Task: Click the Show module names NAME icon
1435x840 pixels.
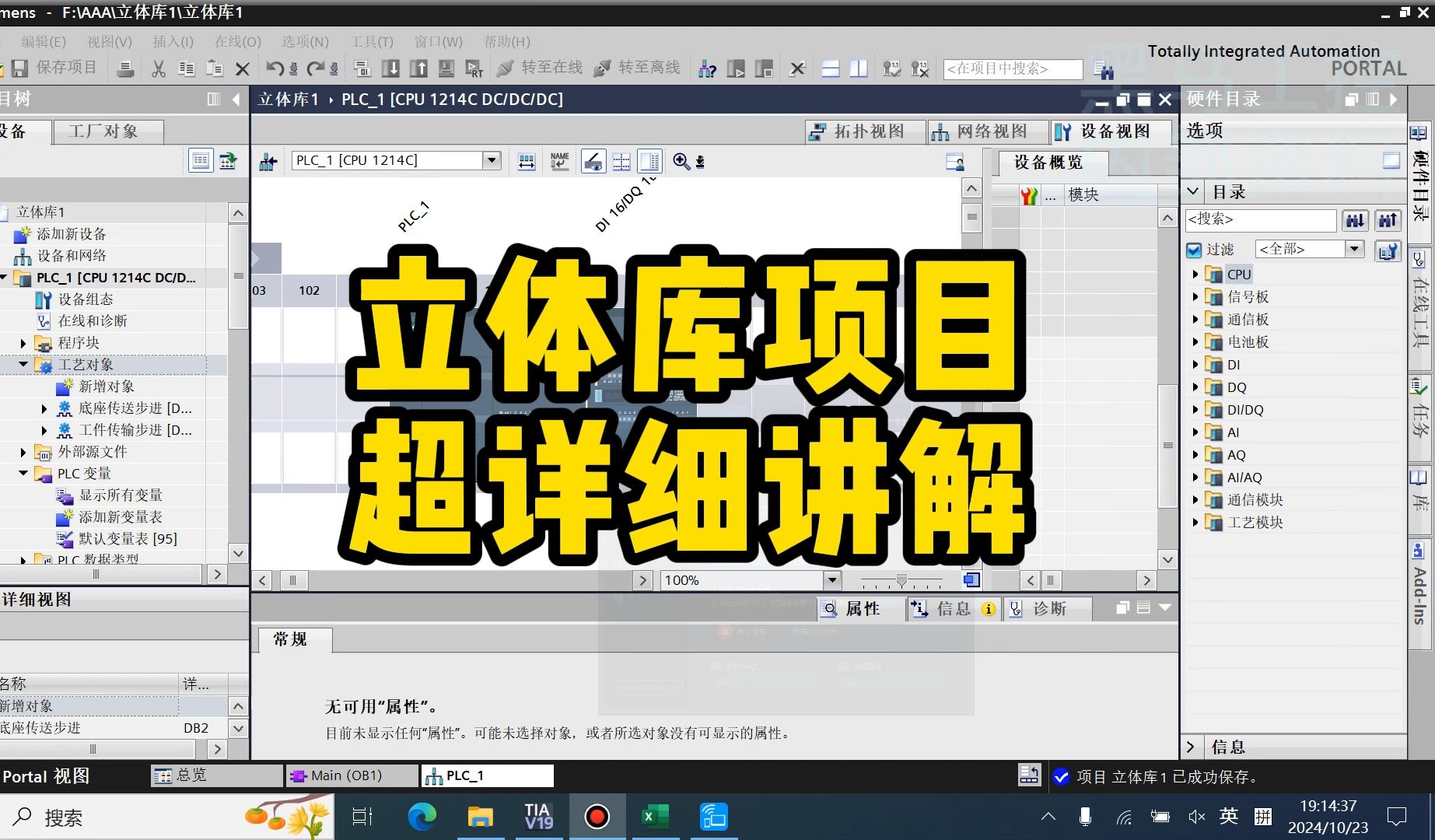Action: click(x=560, y=161)
